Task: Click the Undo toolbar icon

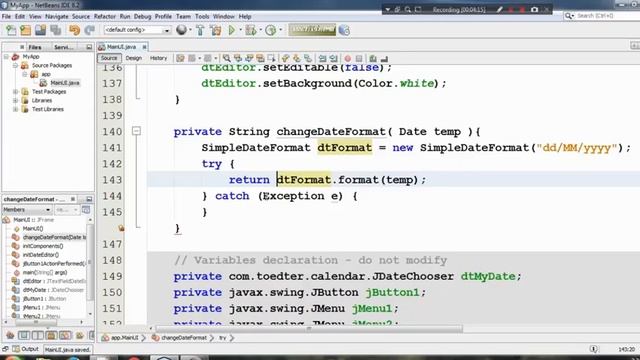Action: pos(74,30)
